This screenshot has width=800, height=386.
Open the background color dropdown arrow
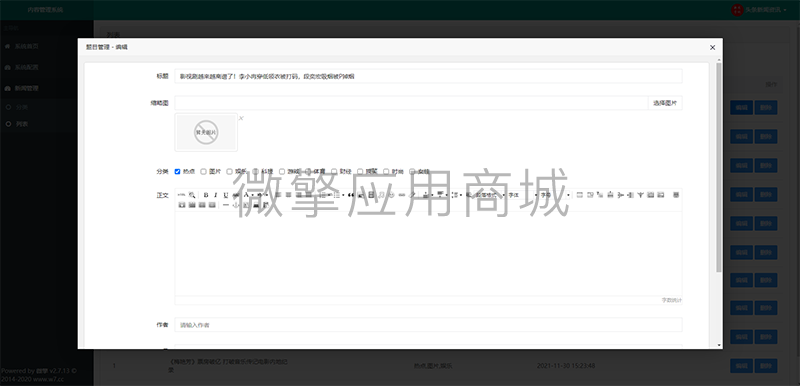click(x=266, y=195)
